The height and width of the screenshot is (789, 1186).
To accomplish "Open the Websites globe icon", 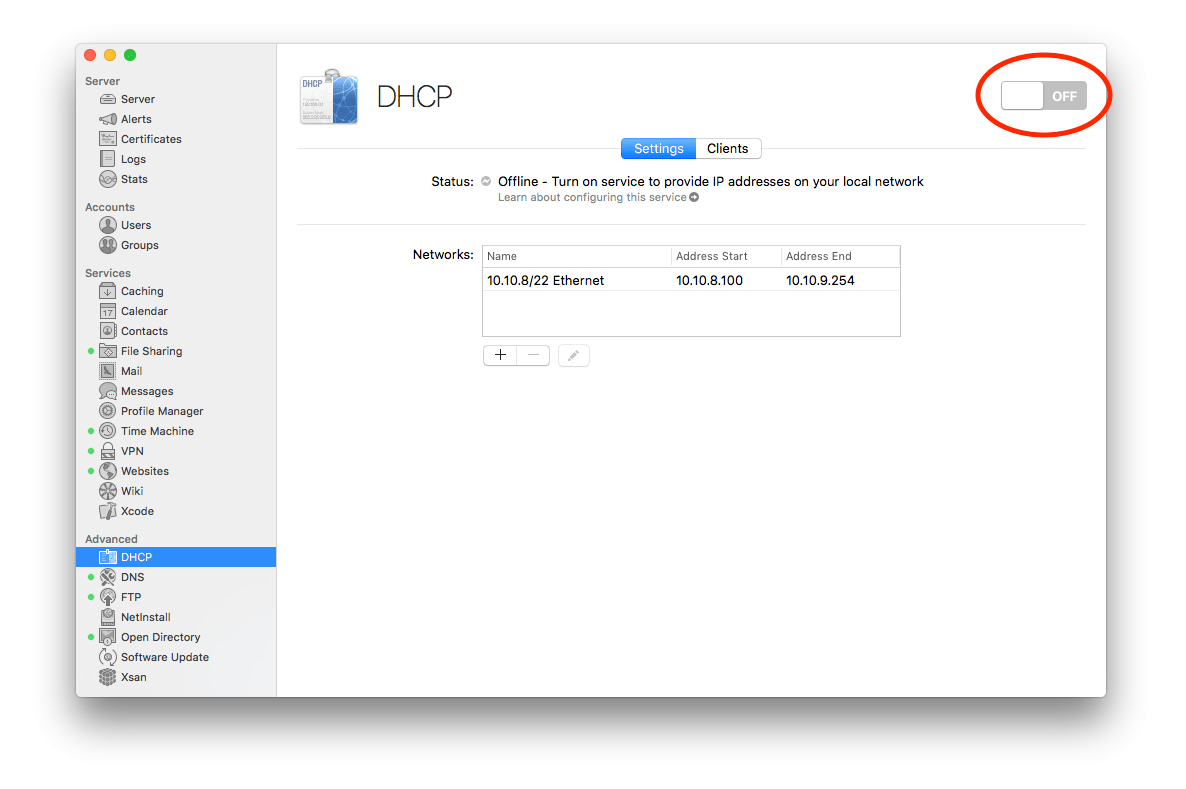I will tap(108, 471).
